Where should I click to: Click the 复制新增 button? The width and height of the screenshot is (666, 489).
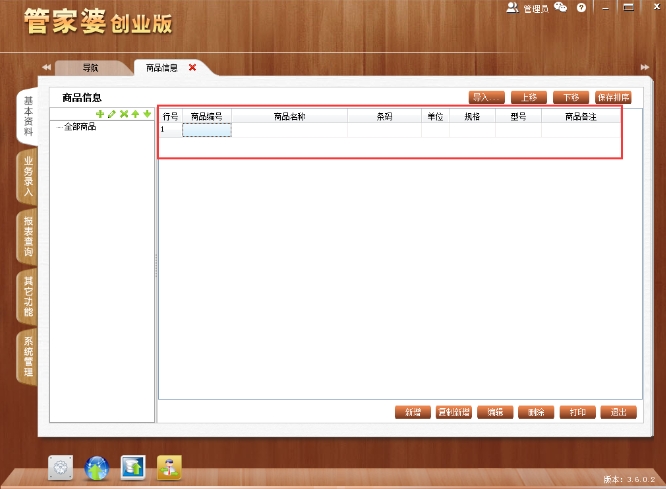click(454, 412)
